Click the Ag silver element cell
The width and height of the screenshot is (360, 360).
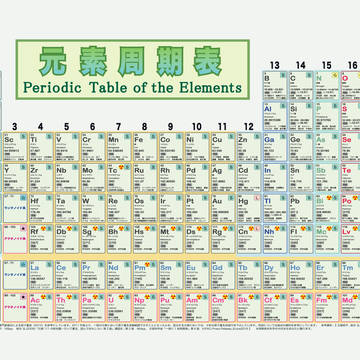point(223,178)
